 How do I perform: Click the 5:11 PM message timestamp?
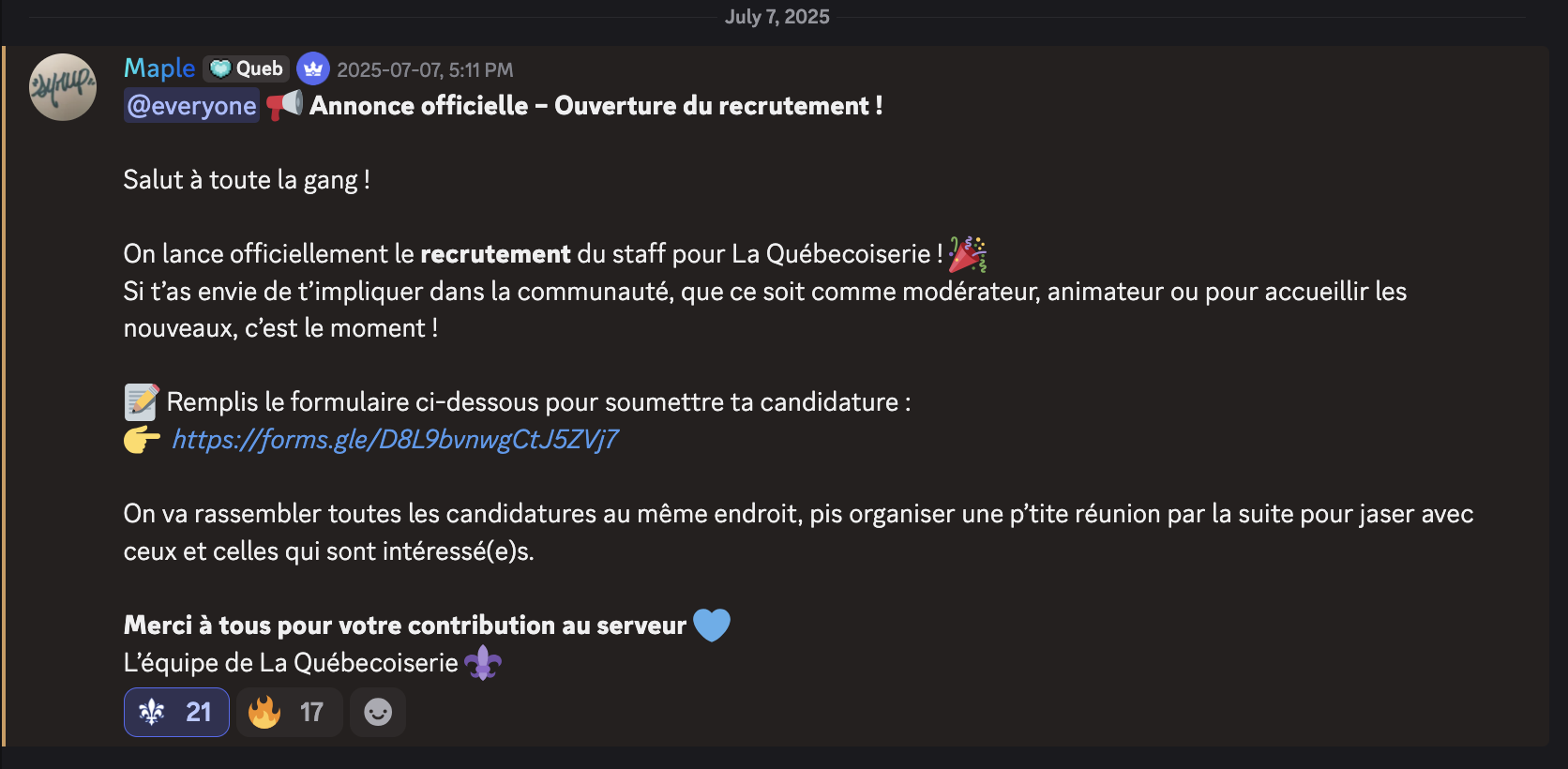pos(425,70)
